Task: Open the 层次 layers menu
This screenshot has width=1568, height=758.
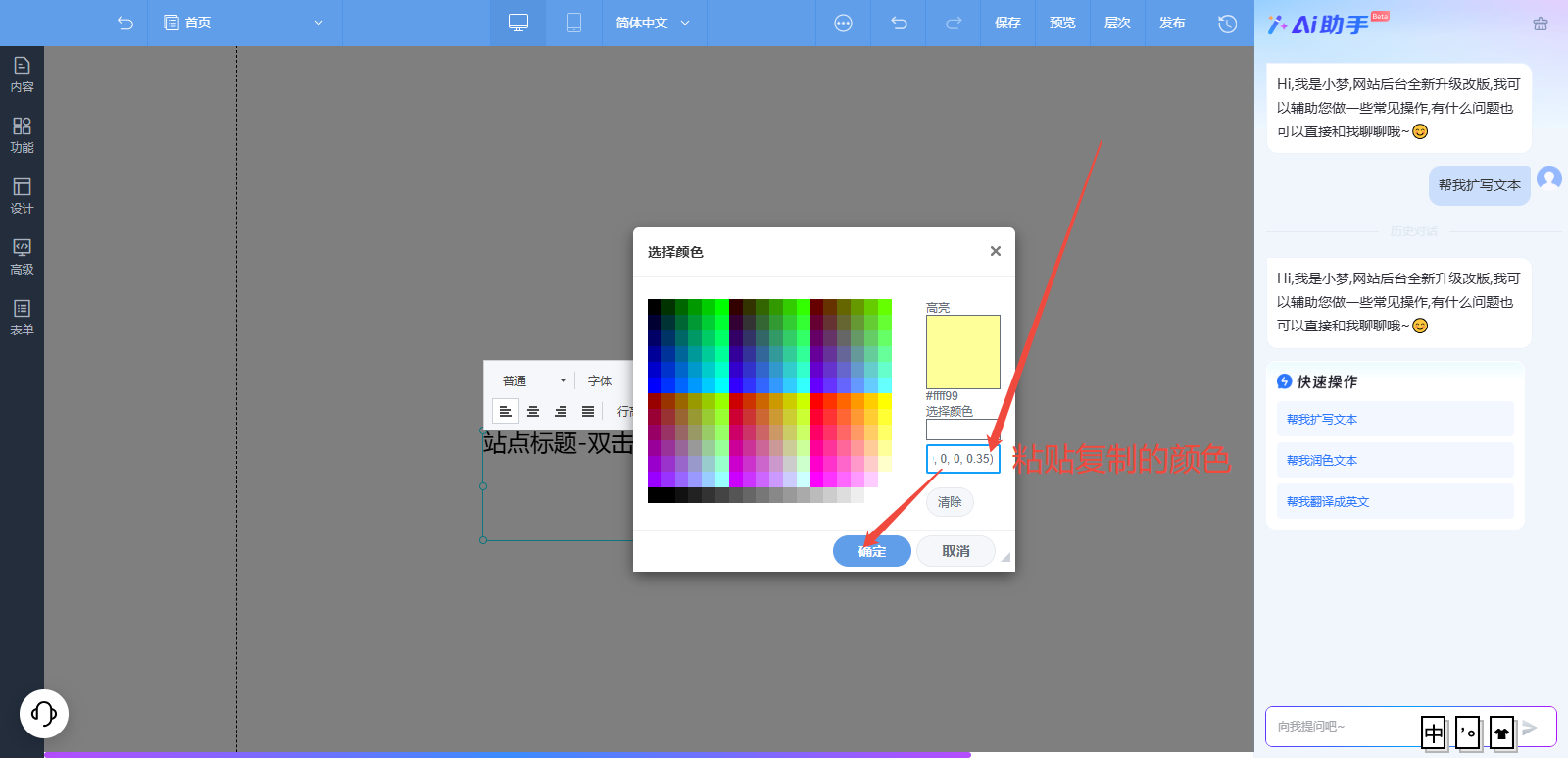Action: [1117, 23]
